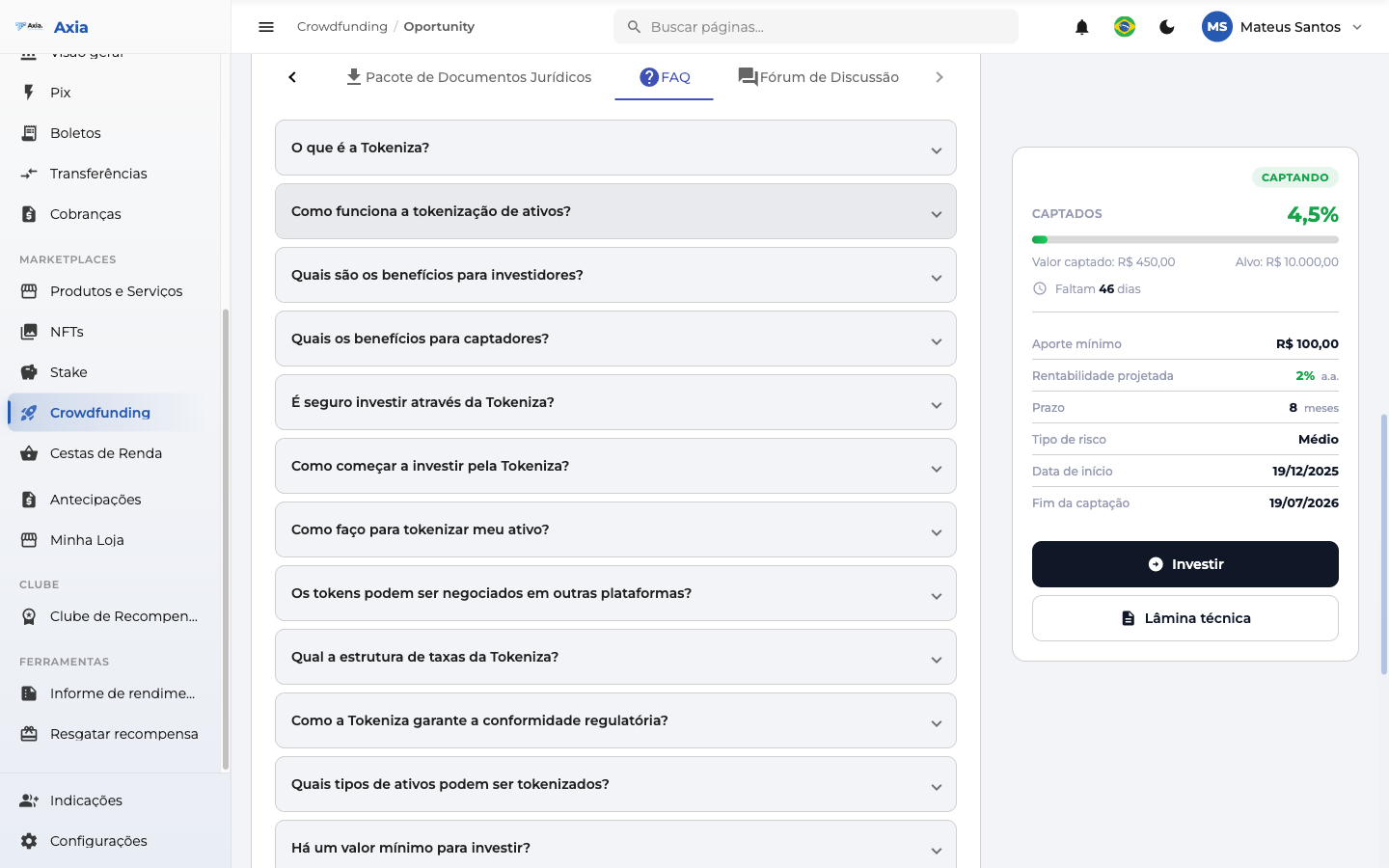Click the Informe de rendimentos icon
Image resolution: width=1389 pixels, height=868 pixels.
[29, 693]
